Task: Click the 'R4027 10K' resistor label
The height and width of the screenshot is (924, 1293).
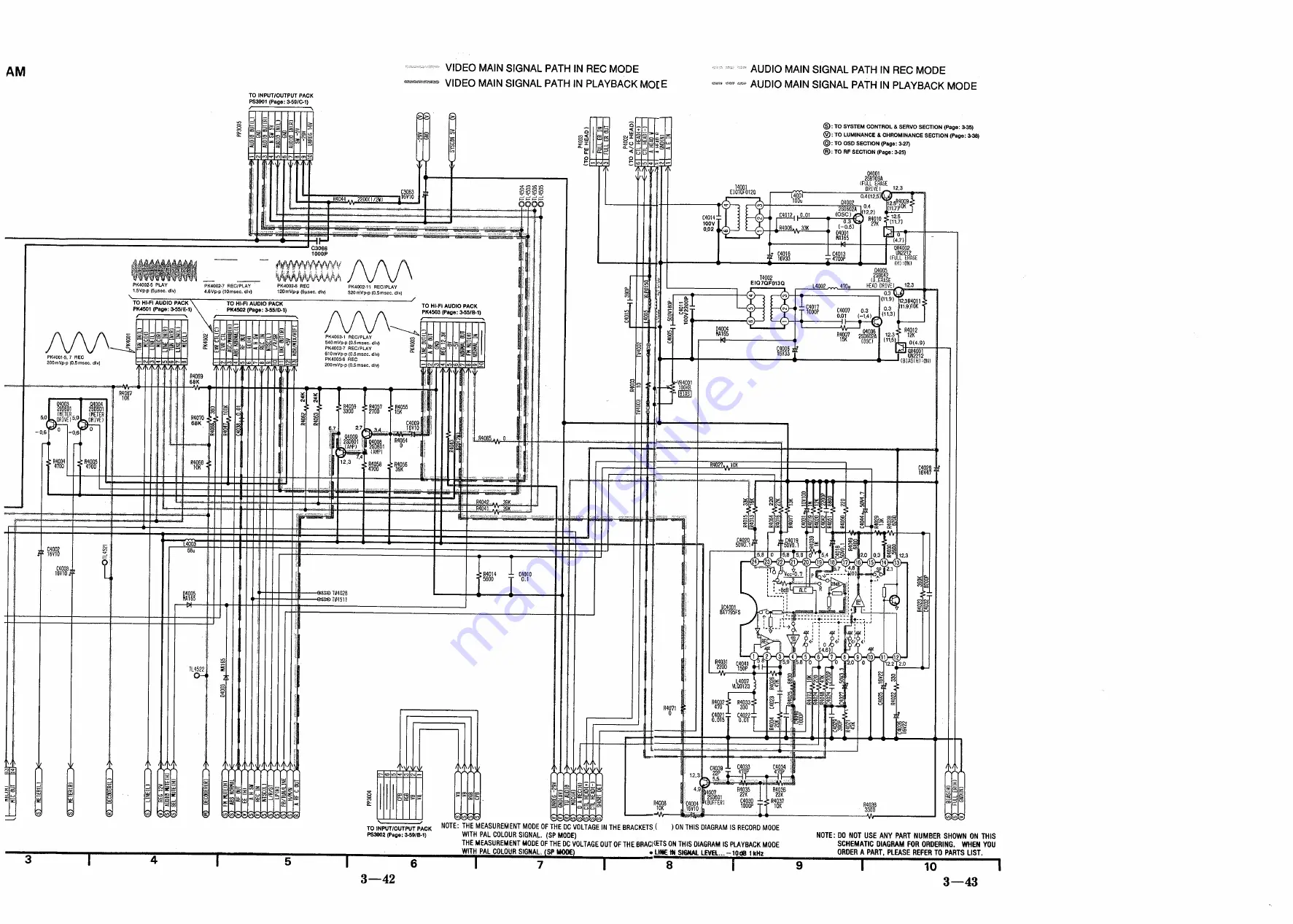Action: pos(725,465)
